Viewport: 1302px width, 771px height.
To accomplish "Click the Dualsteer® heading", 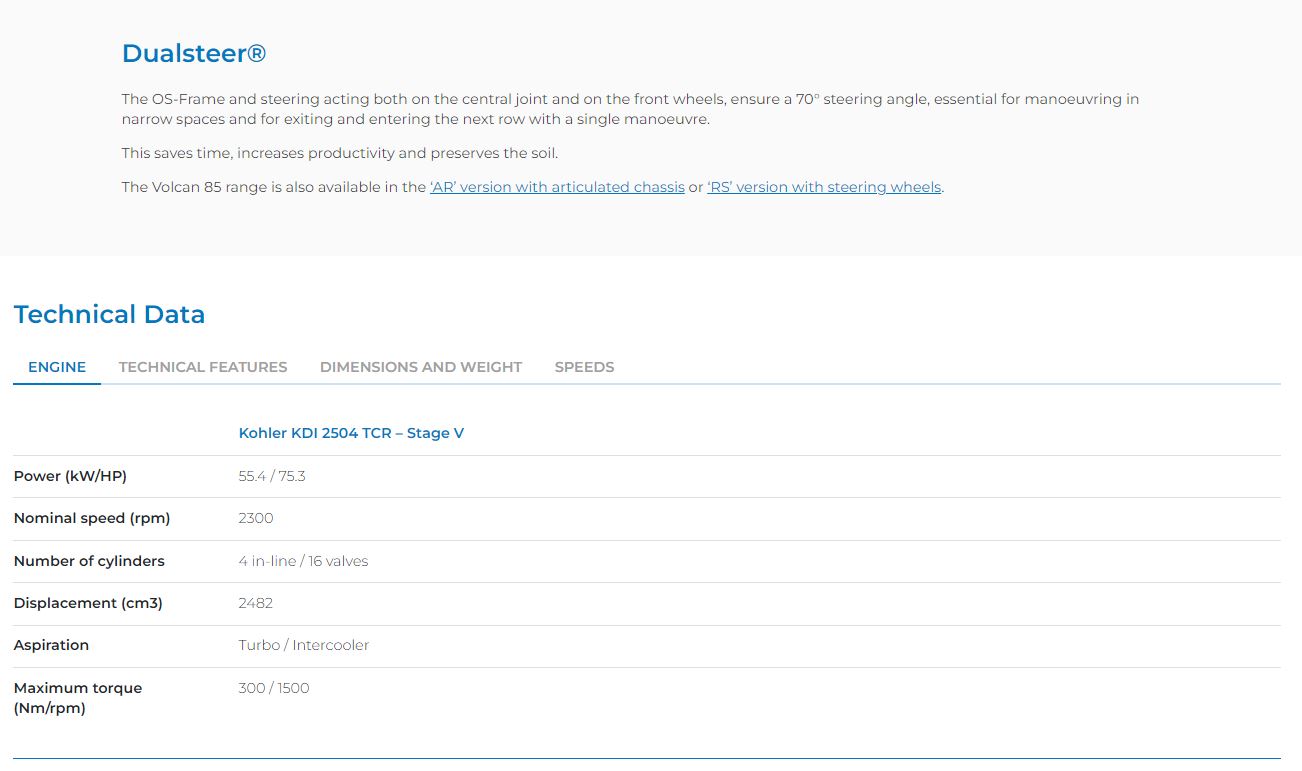I will point(194,53).
